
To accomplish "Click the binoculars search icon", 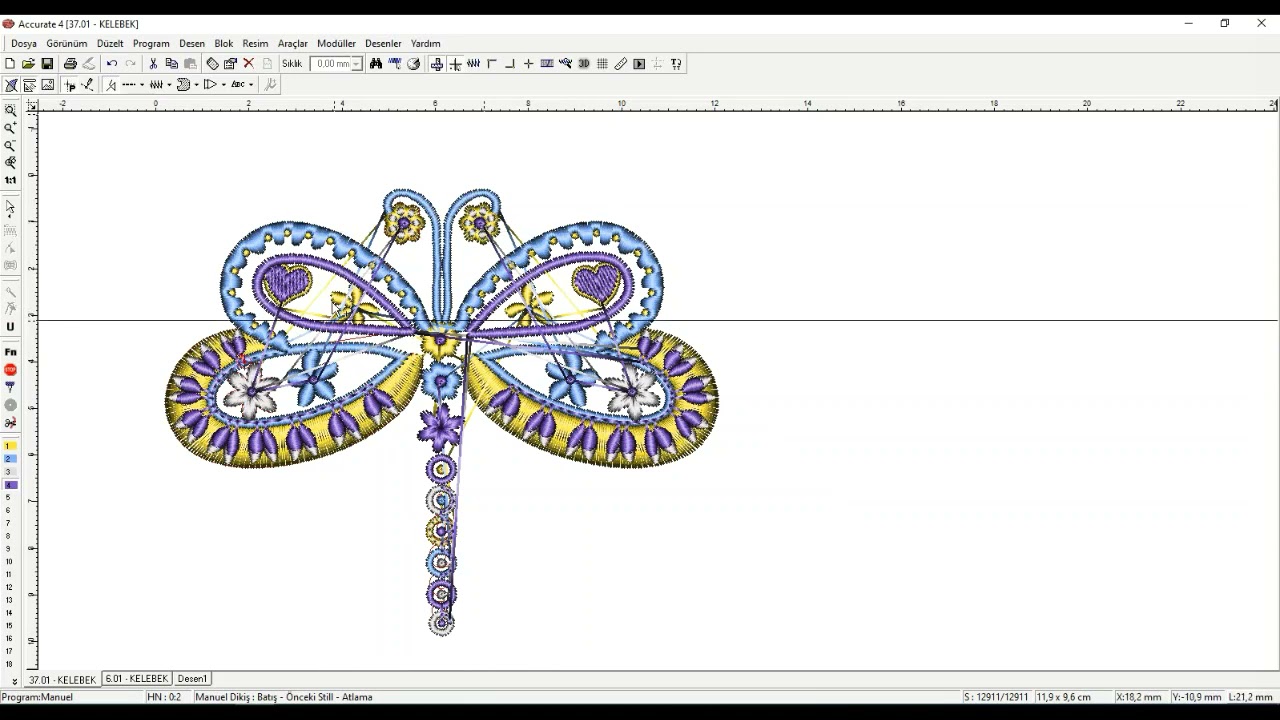I will pos(376,64).
